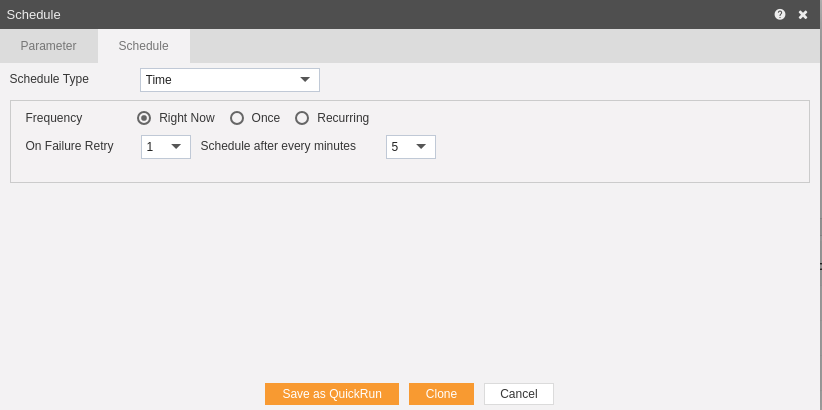Image resolution: width=822 pixels, height=410 pixels.
Task: Select the Schedule tab
Action: click(144, 46)
